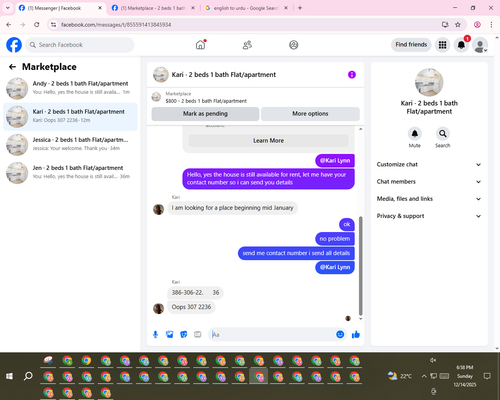Screen dimensions: 500x400
Task: Click the browser address bar URL
Action: coord(116,25)
